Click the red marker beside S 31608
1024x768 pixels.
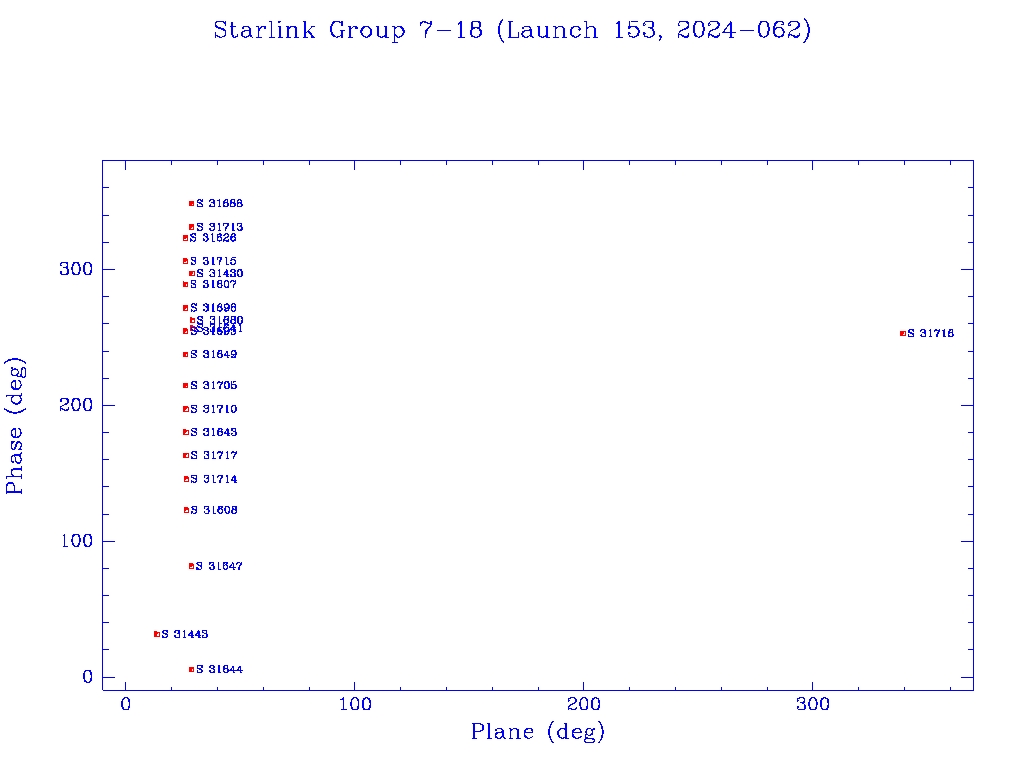(186, 510)
